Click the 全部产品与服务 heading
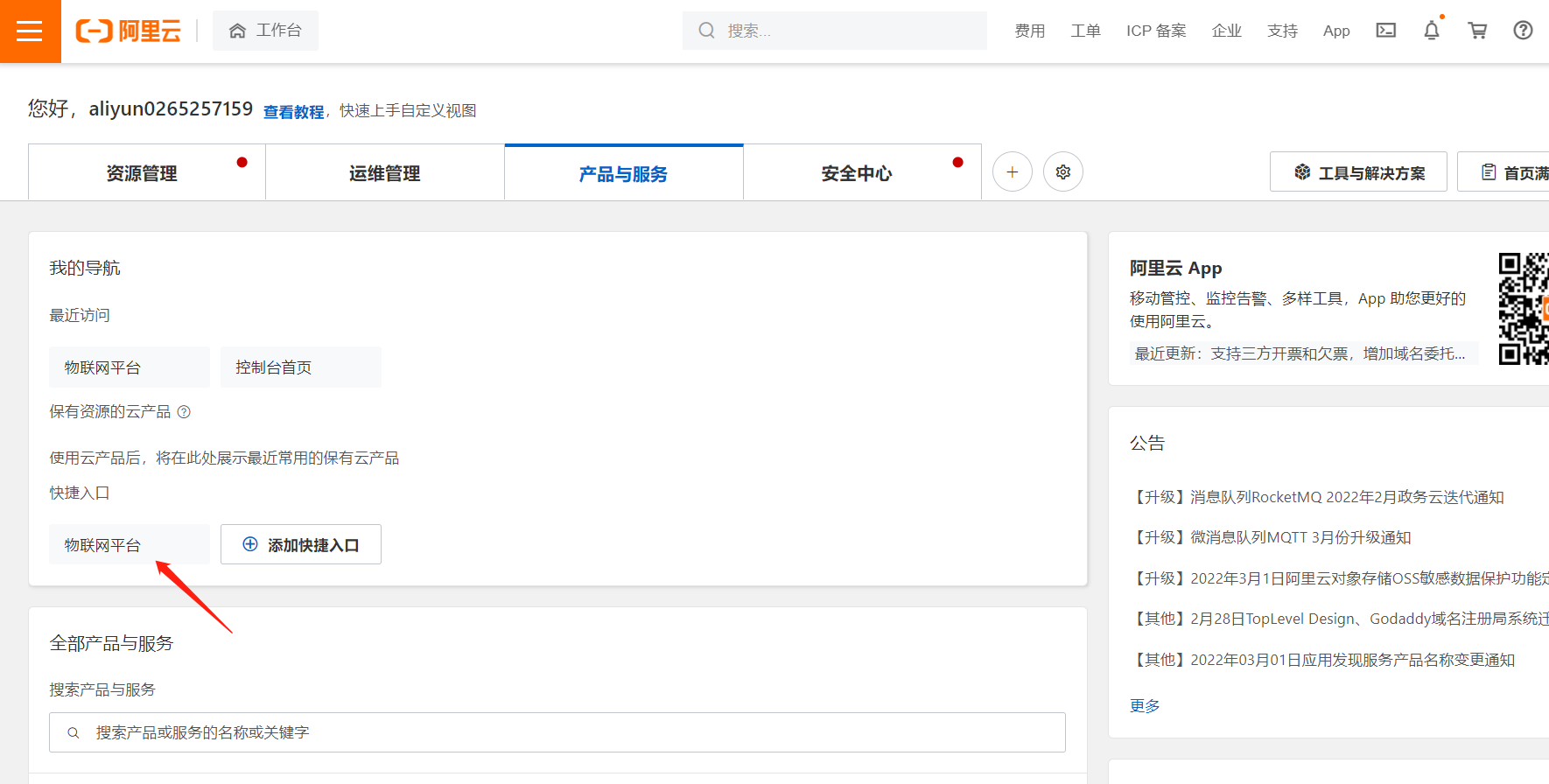Screen dimensions: 1549x784 111,643
